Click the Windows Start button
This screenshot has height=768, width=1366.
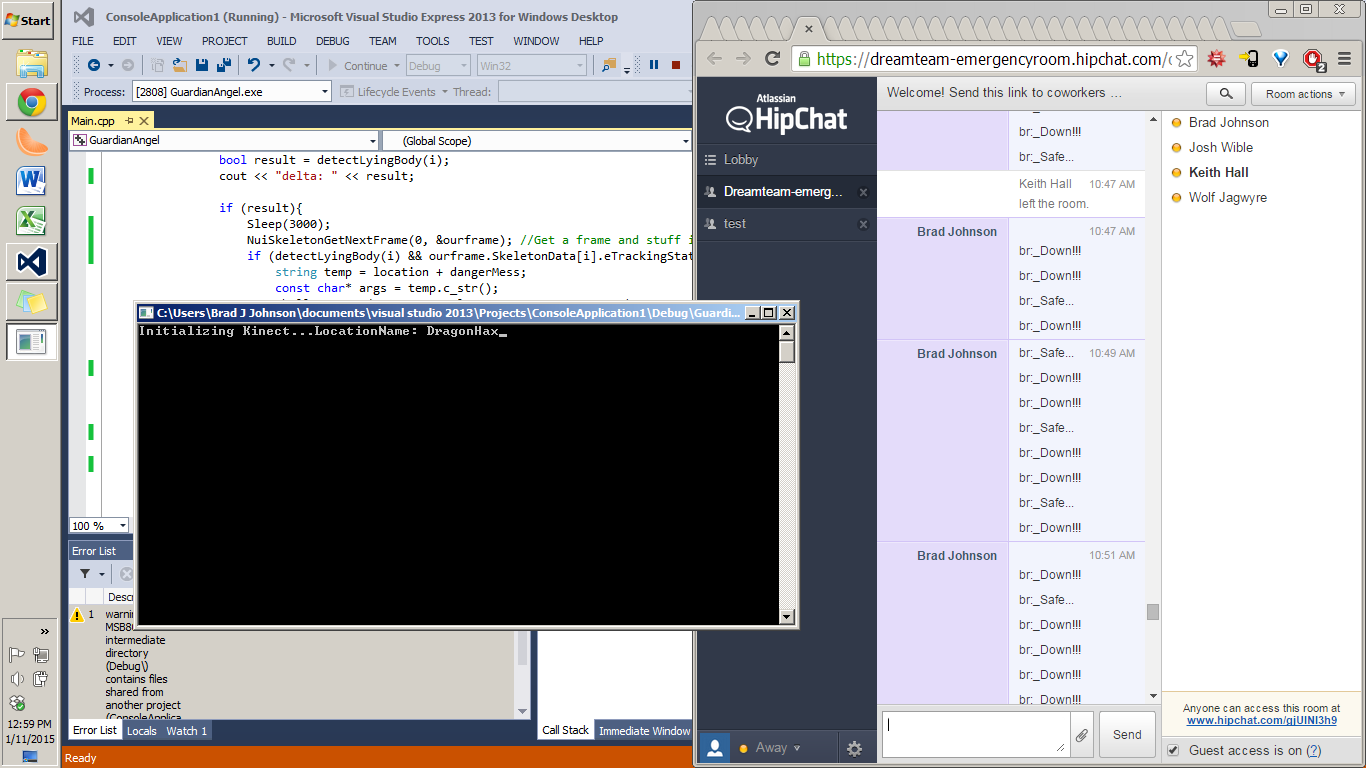(28, 20)
